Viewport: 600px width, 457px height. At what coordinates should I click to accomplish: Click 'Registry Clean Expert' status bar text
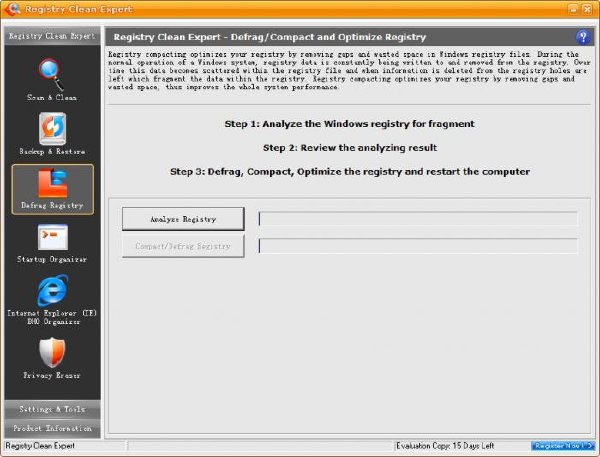[x=40, y=446]
